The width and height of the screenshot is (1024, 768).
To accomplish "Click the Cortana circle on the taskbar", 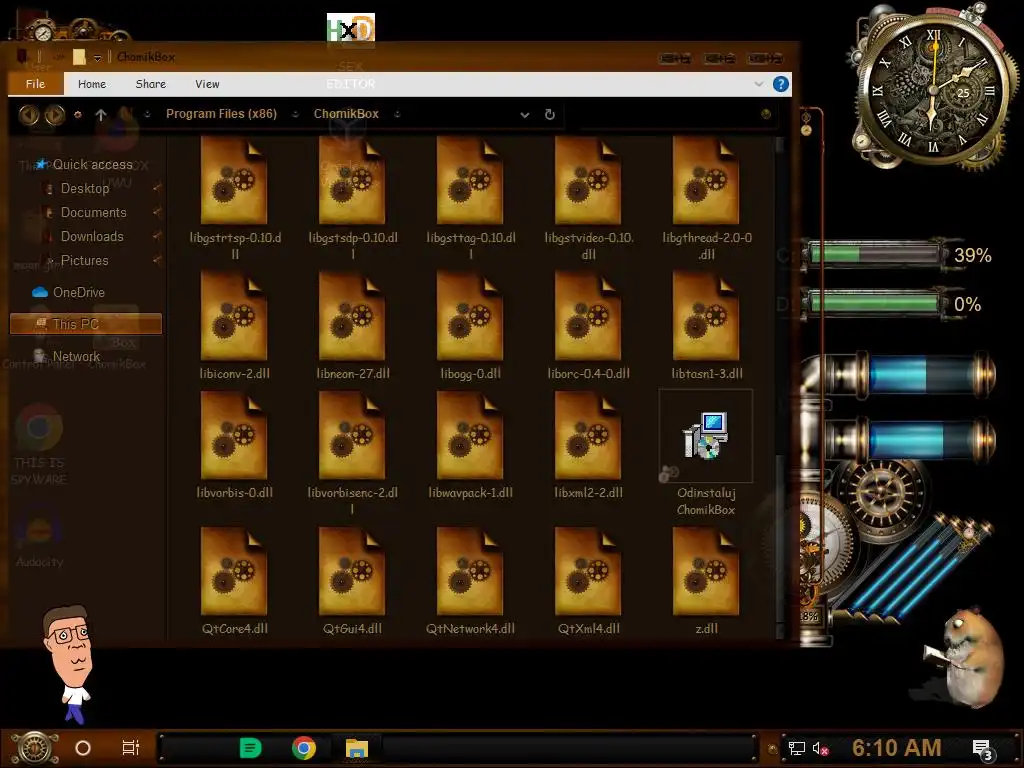I will pos(83,748).
